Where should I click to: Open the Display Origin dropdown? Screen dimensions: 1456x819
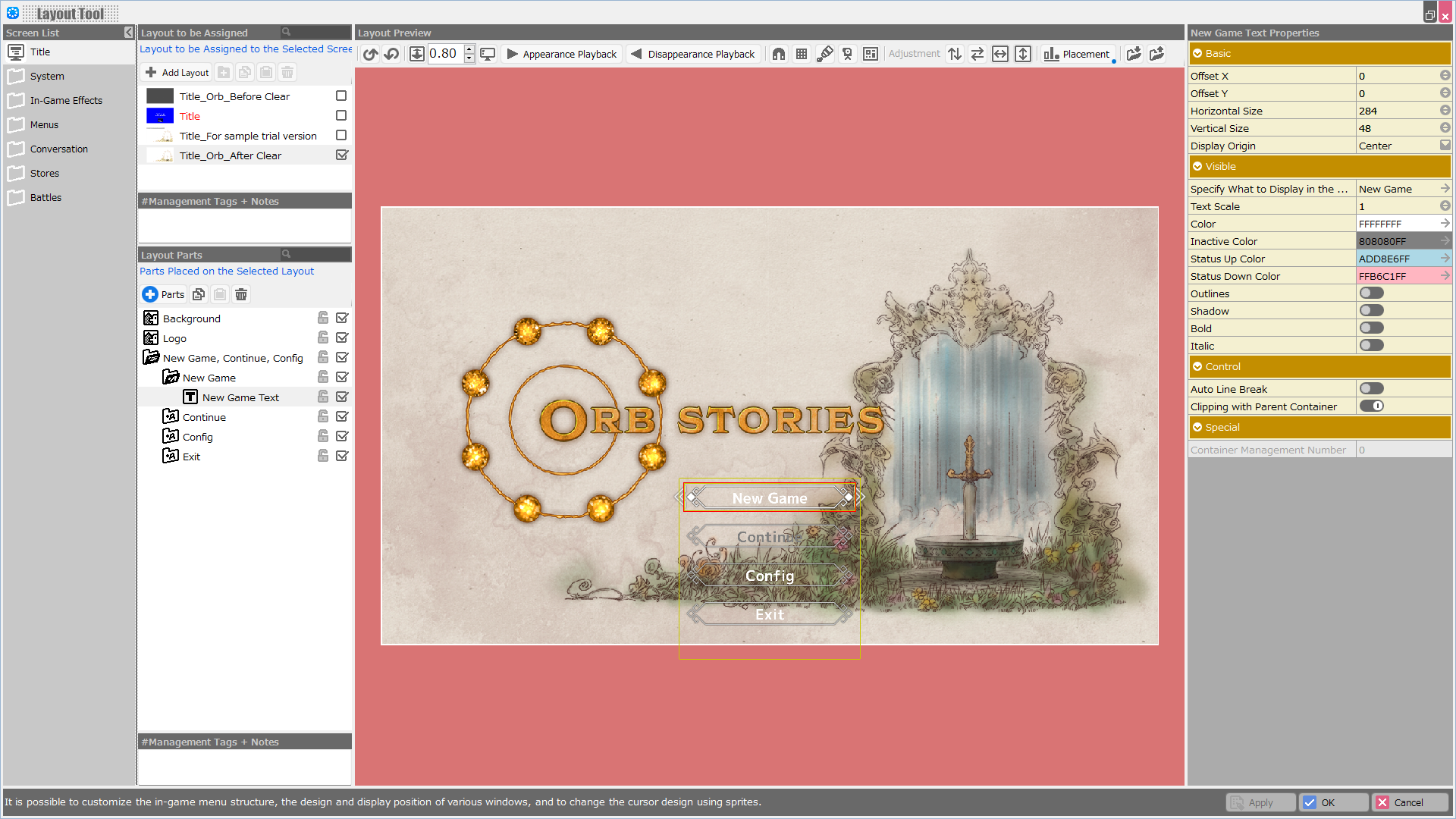coord(1445,146)
